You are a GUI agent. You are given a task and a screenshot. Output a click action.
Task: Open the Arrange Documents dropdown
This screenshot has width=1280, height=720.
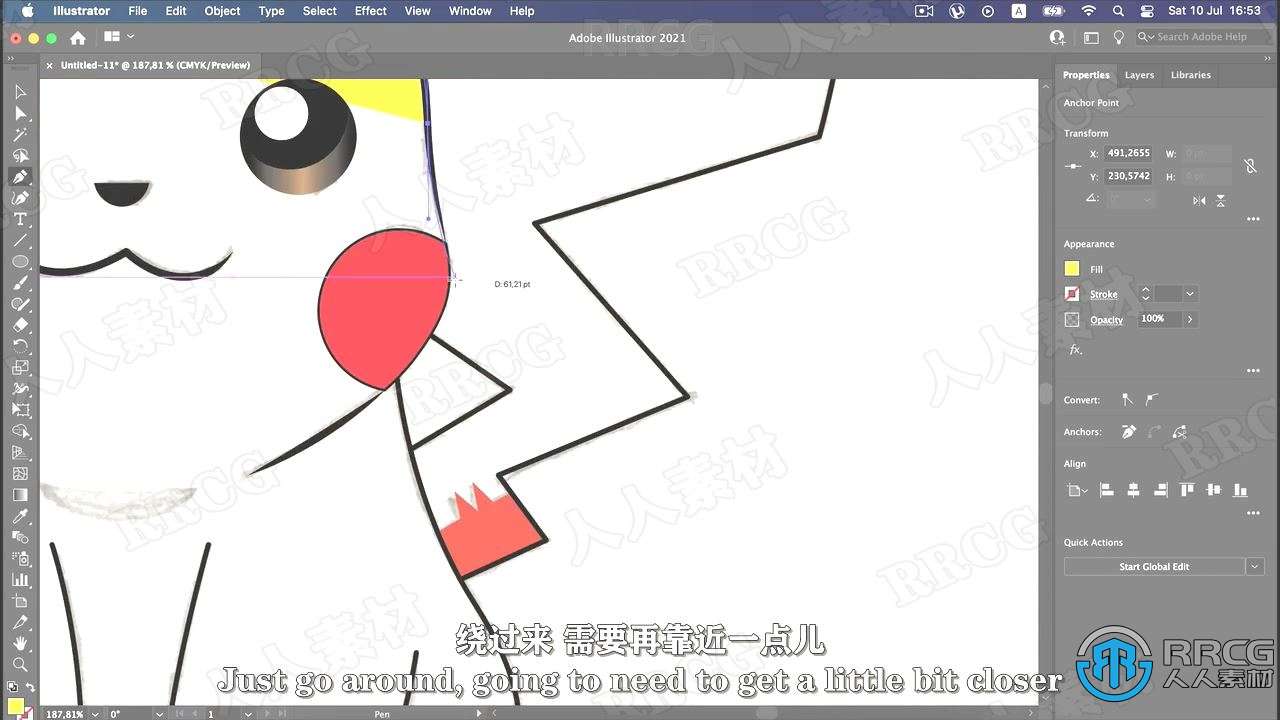pos(119,37)
